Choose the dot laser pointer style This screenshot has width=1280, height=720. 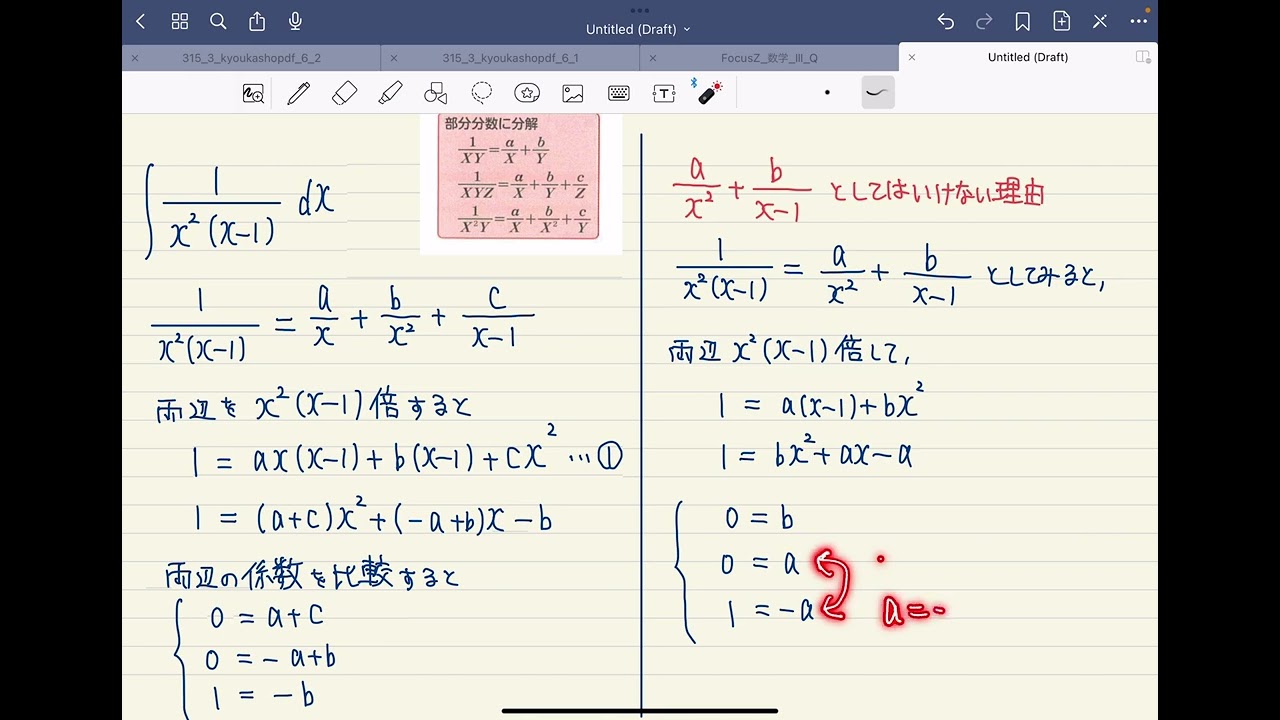pyautogui.click(x=827, y=93)
